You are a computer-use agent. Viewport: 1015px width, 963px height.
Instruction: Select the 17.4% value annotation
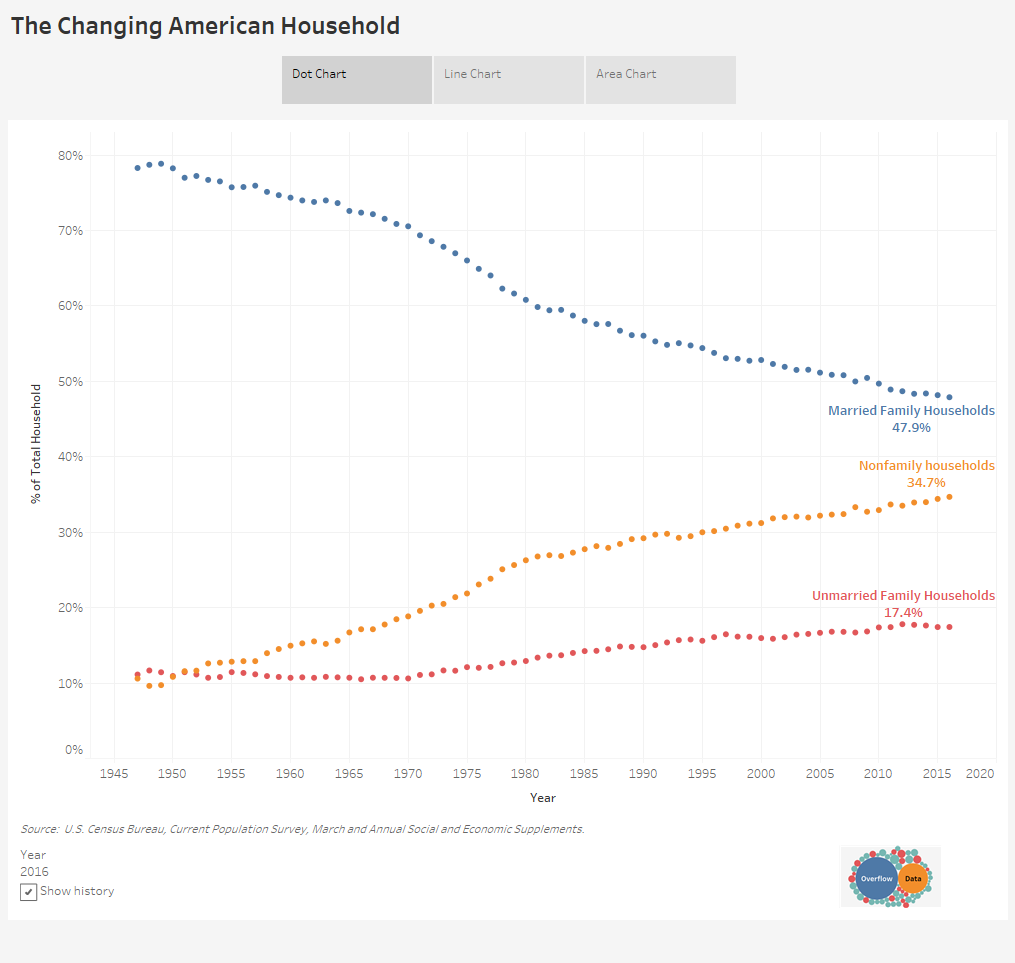pos(903,612)
